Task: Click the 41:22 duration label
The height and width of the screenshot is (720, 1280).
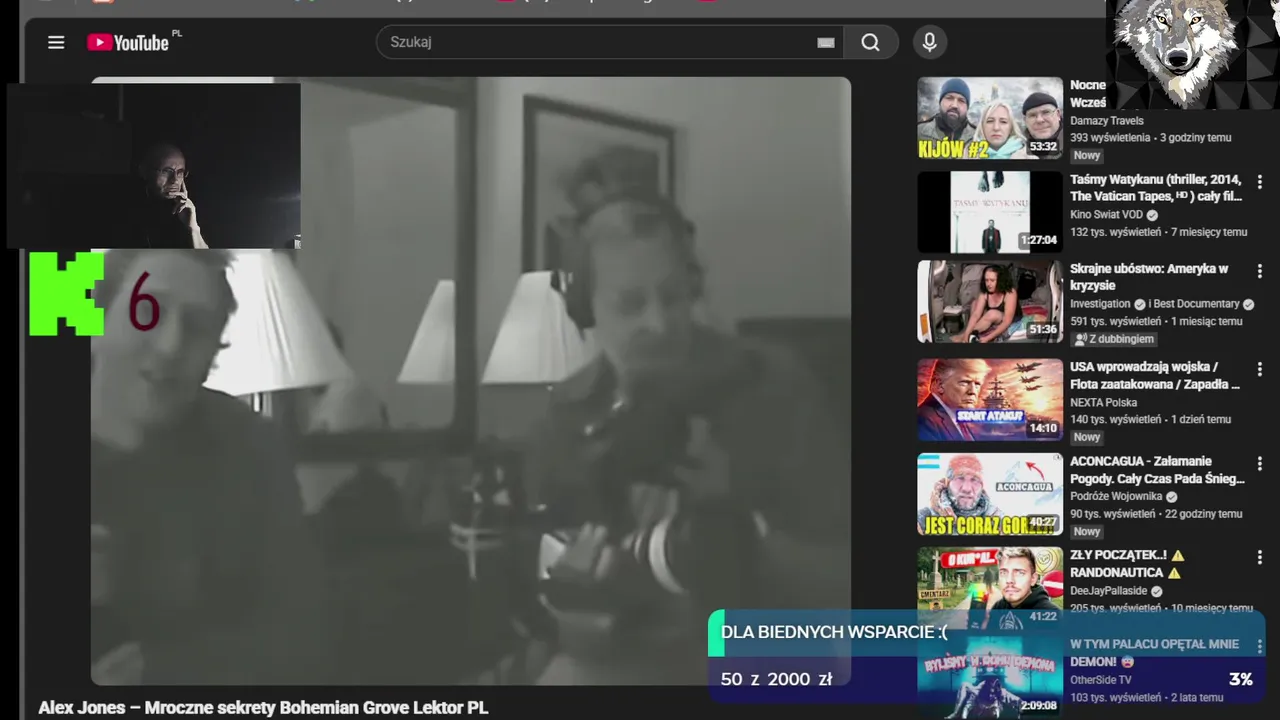Action: click(1043, 616)
